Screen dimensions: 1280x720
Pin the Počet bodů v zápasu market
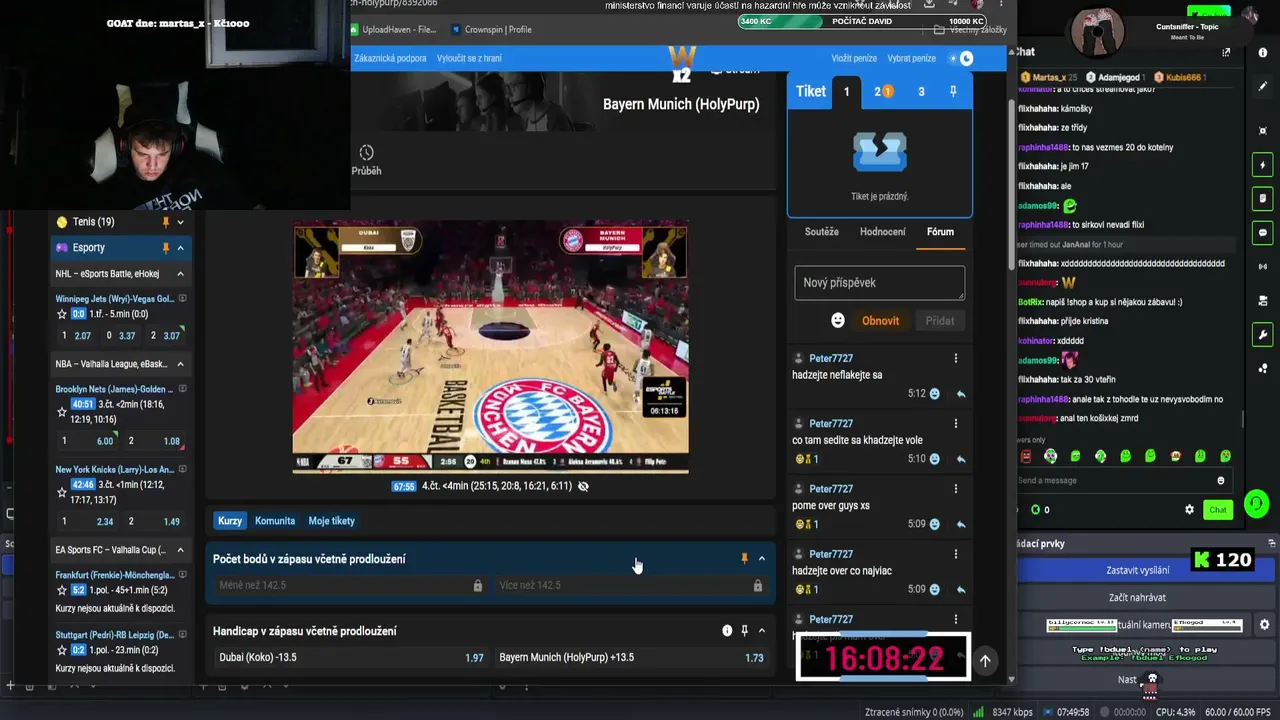744,559
